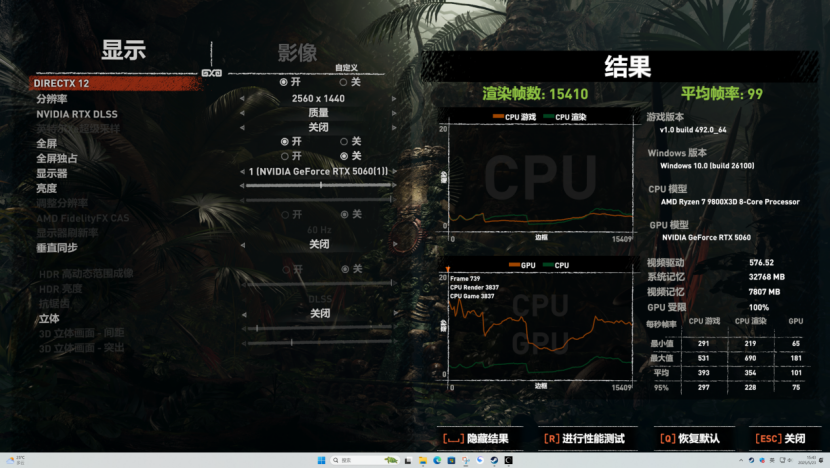830x468 pixels.
Task: Open File Explorer from the taskbar
Action: (422, 461)
